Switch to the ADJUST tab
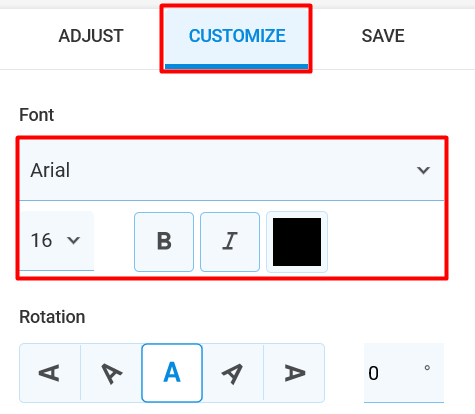475x414 pixels. point(91,36)
